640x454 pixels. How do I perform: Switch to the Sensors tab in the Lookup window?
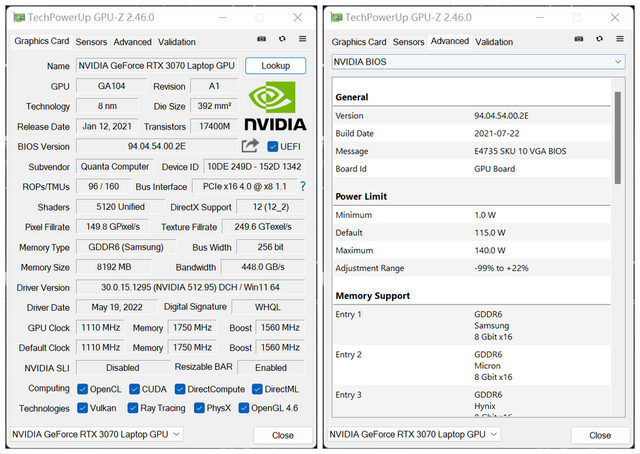(91, 42)
